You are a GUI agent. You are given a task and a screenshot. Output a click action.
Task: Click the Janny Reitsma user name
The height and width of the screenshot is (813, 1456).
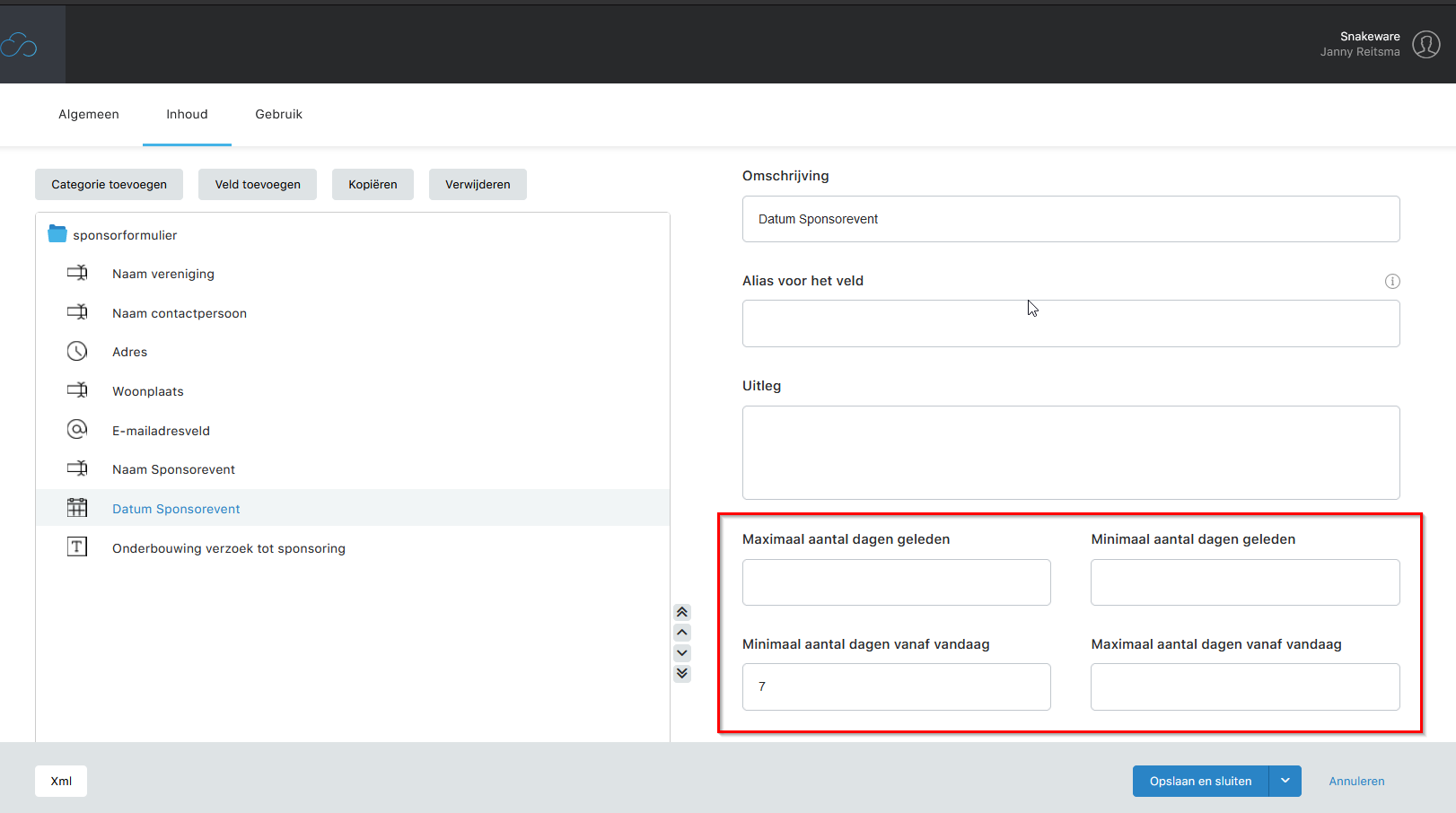[x=1359, y=52]
